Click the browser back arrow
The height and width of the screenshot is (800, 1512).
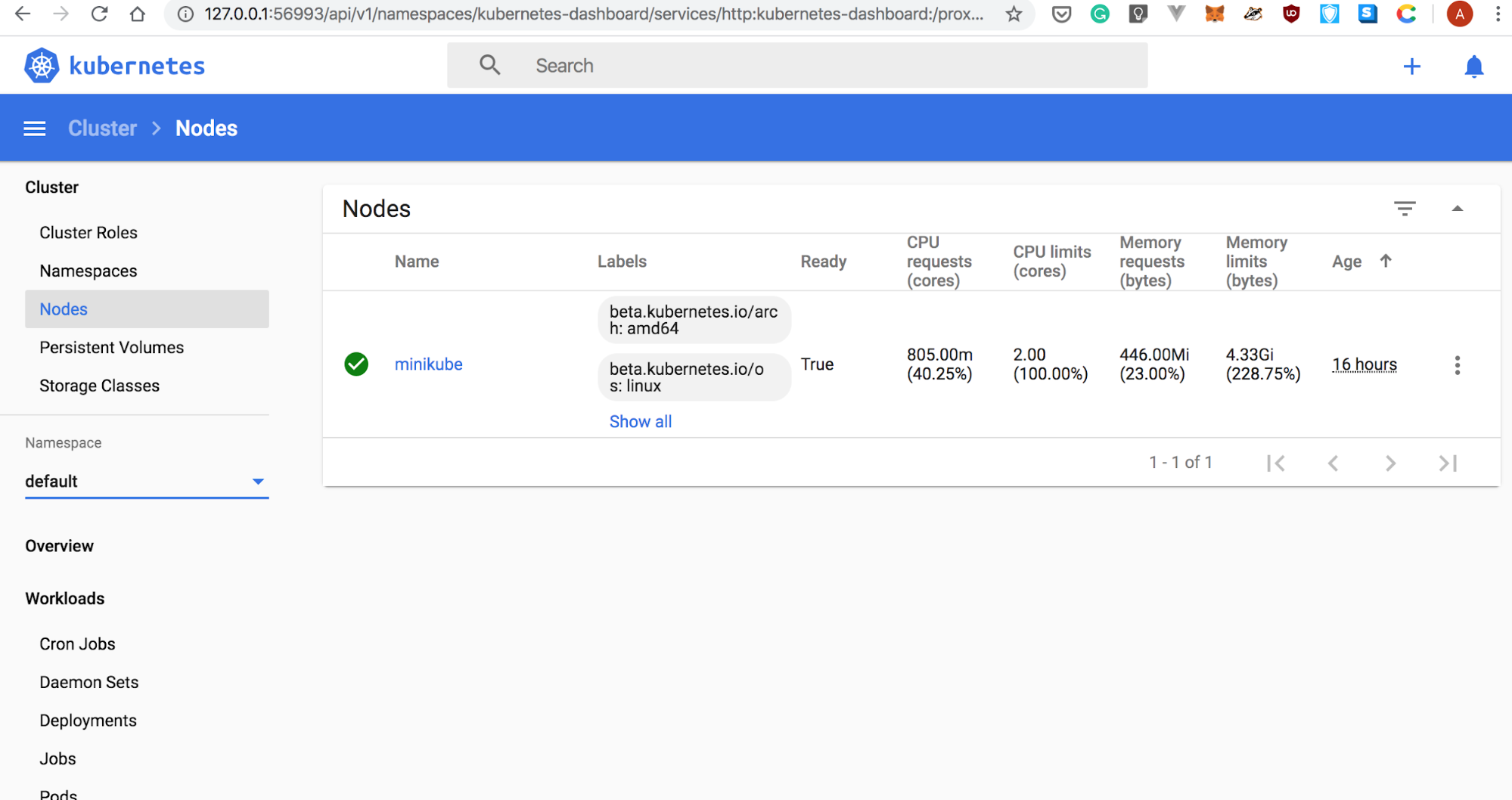[x=23, y=14]
